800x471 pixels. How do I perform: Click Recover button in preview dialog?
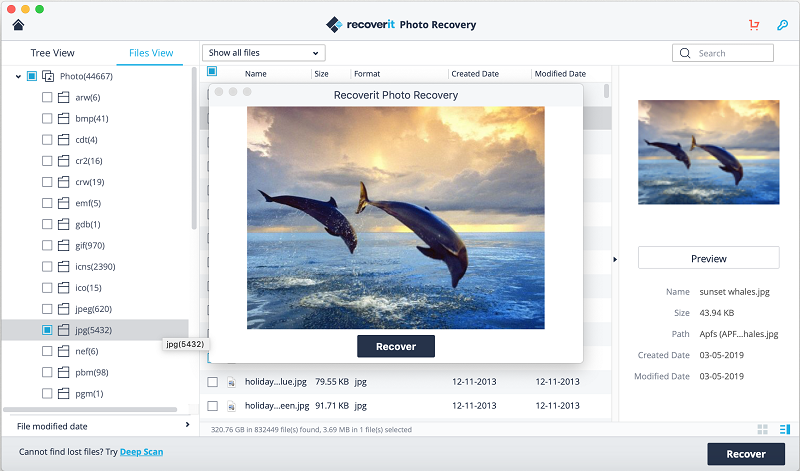tap(396, 346)
